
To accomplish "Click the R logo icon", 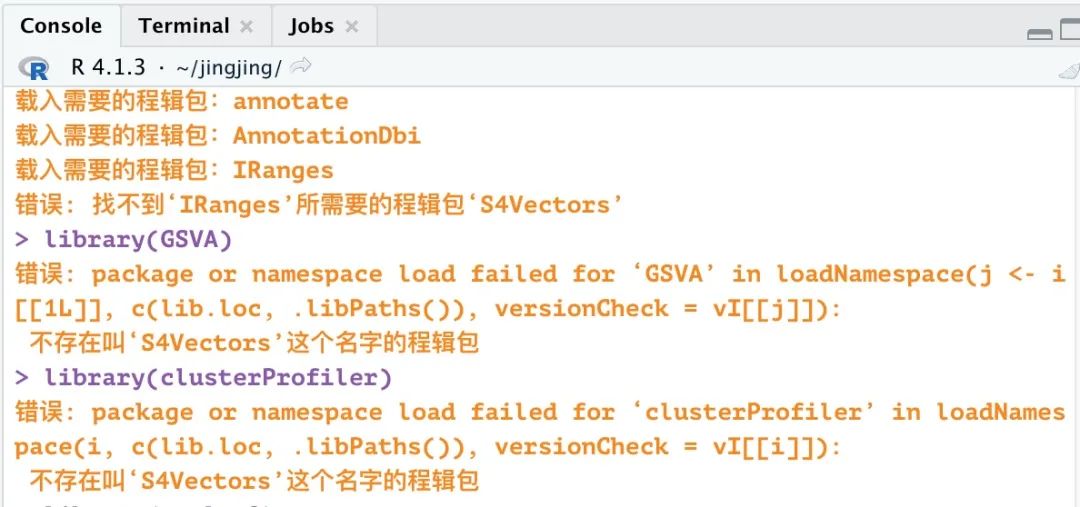I will 34,68.
